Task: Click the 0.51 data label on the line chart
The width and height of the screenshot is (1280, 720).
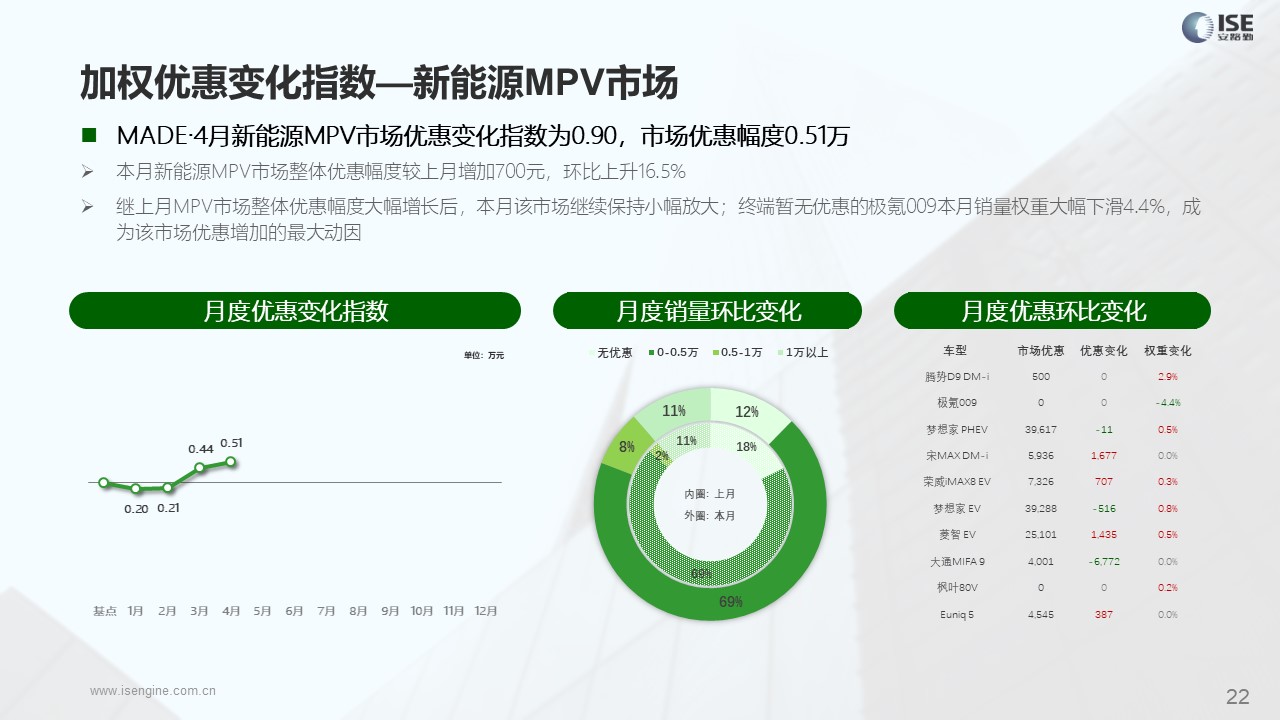Action: coord(231,442)
